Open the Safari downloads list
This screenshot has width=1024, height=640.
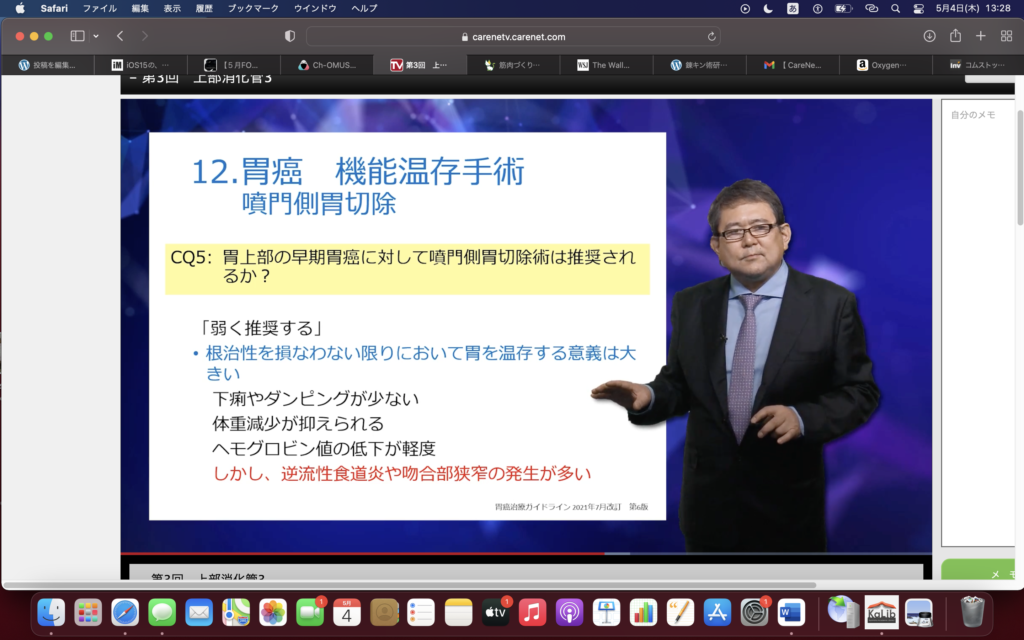(x=929, y=36)
